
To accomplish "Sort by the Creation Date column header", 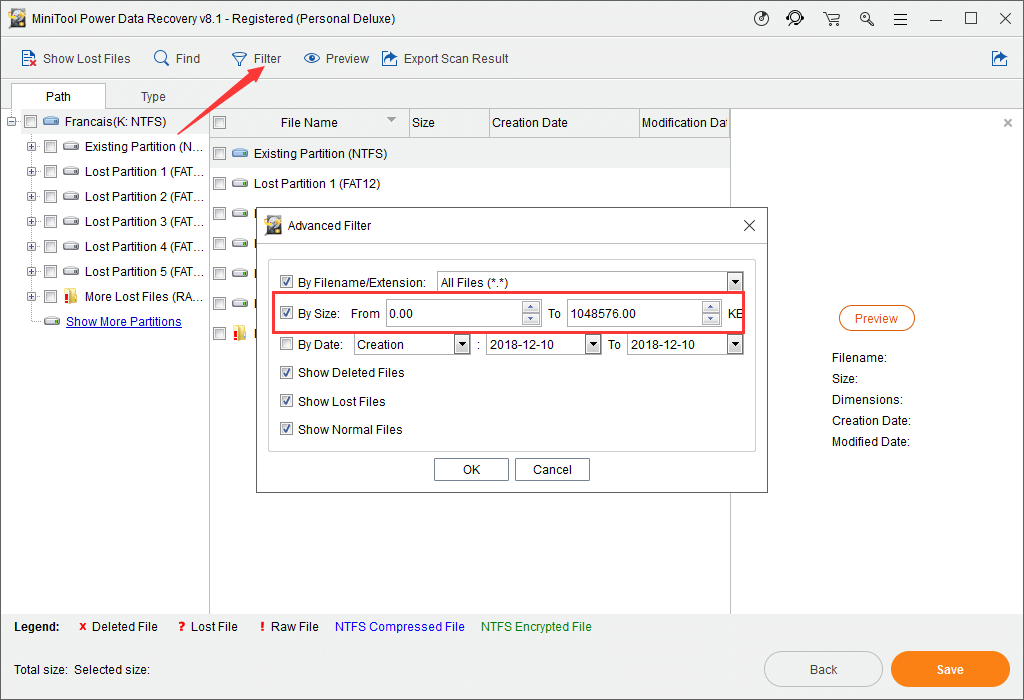I will coord(564,123).
